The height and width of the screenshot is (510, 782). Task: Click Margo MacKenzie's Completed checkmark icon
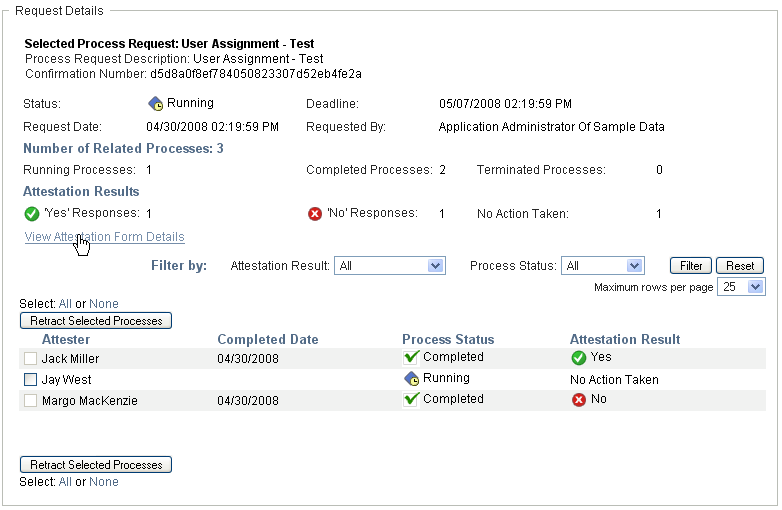click(x=410, y=399)
